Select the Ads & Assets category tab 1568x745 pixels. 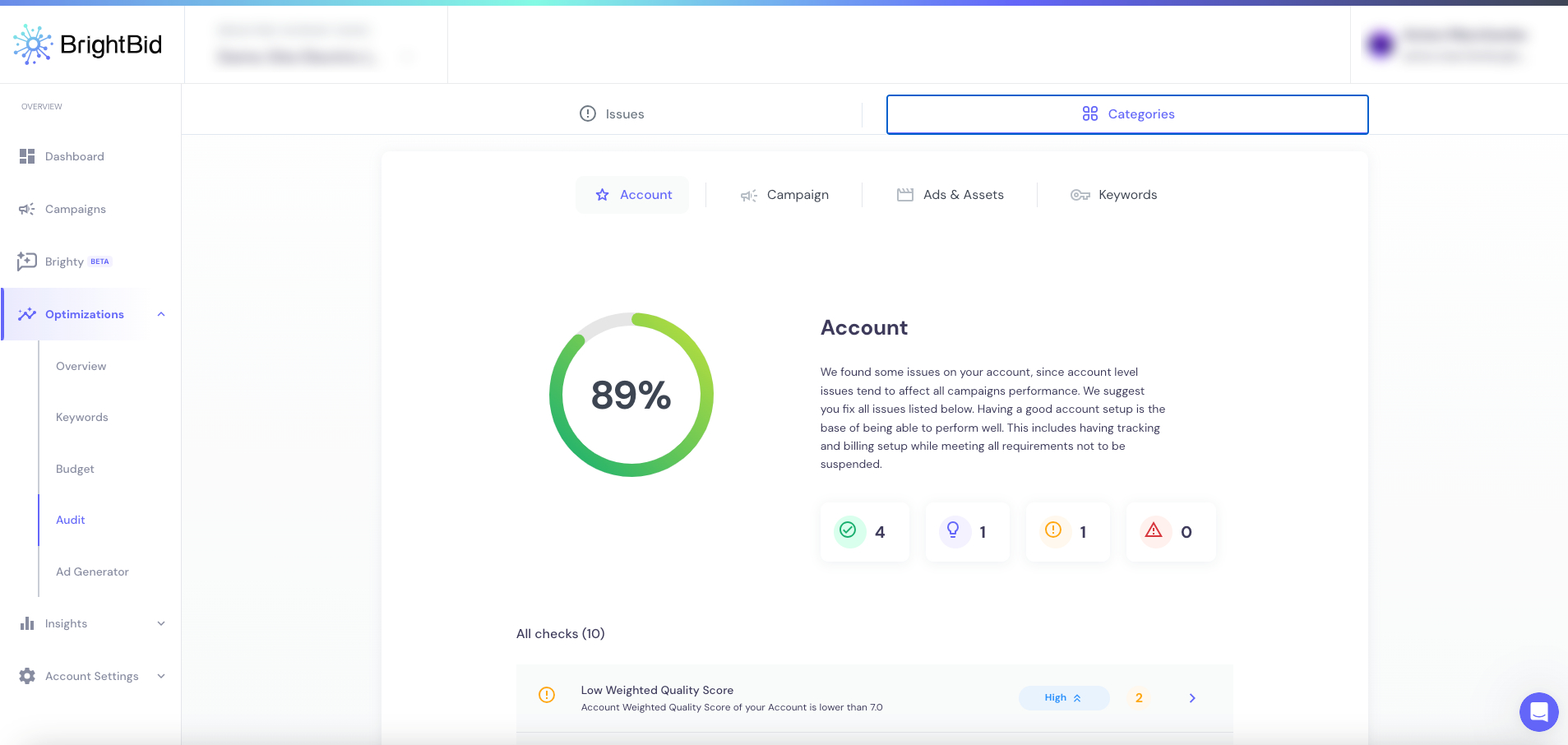(951, 195)
